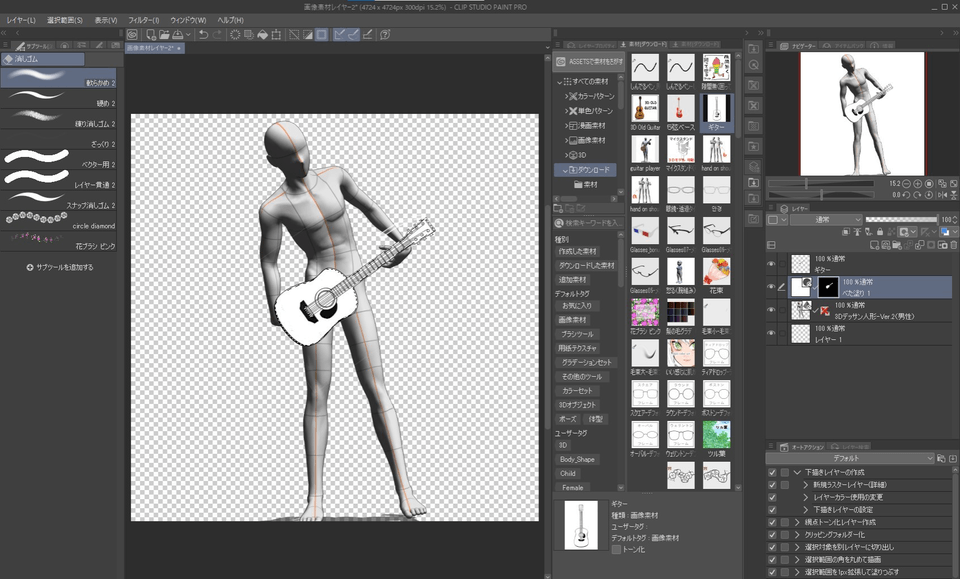Toggle the first checkbox for 下描きレイヤーの作成 action

point(772,473)
